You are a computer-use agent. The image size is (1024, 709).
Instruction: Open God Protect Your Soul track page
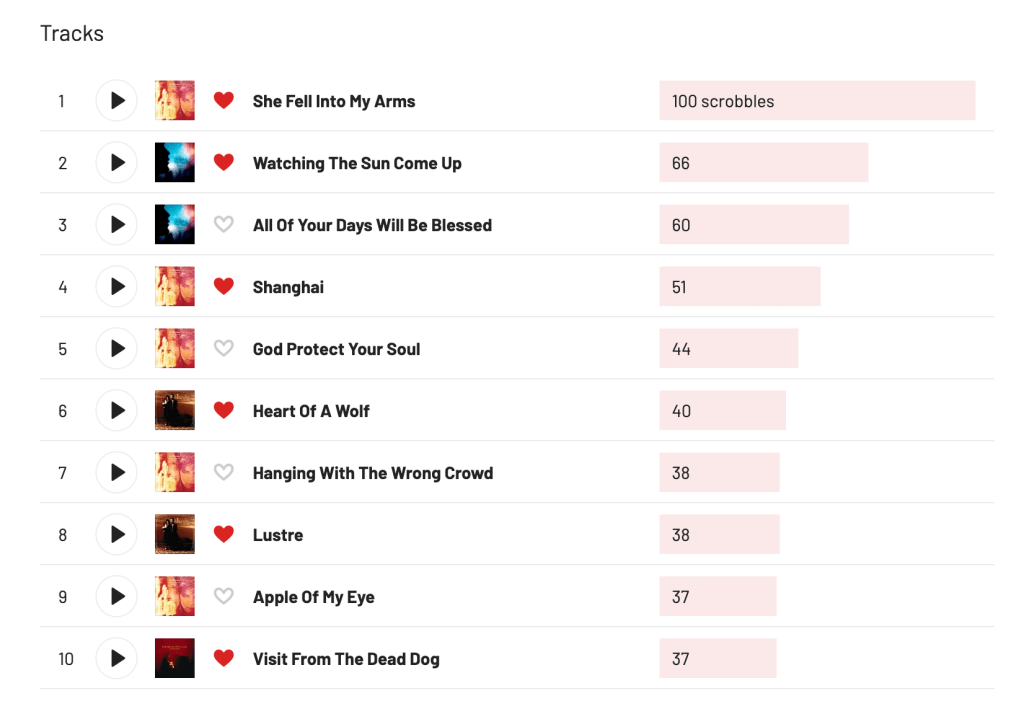pyautogui.click(x=336, y=349)
